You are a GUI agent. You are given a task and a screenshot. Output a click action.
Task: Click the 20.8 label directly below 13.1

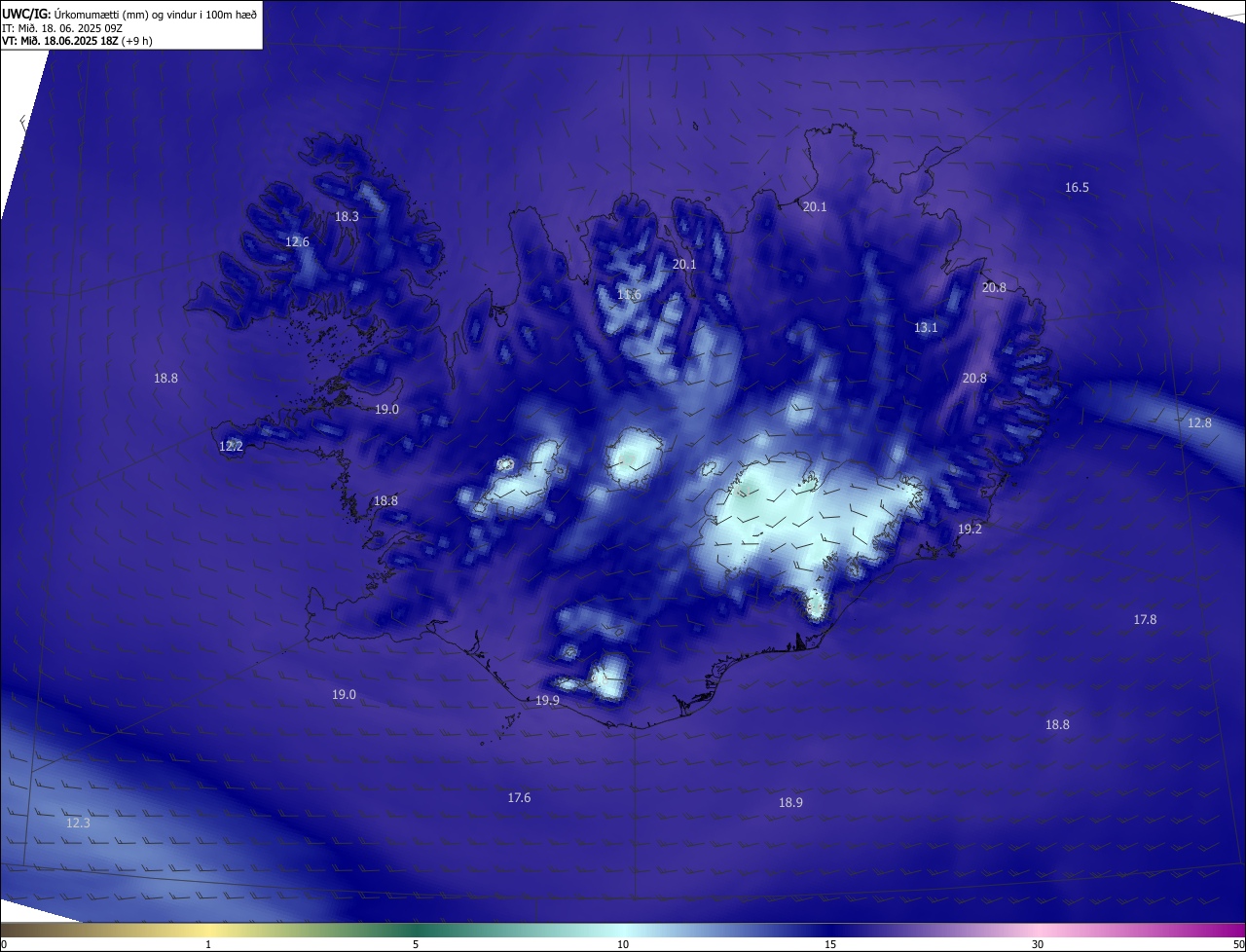[974, 379]
